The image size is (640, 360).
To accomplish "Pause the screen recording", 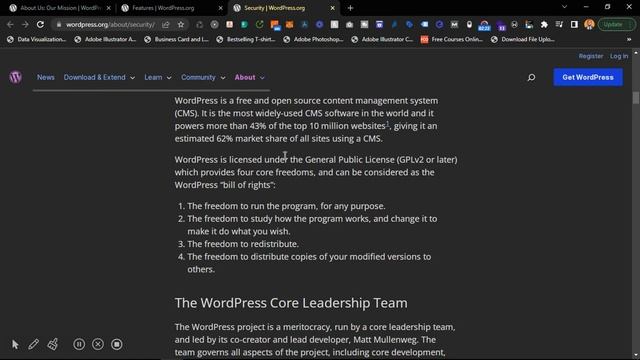I will (x=79, y=344).
